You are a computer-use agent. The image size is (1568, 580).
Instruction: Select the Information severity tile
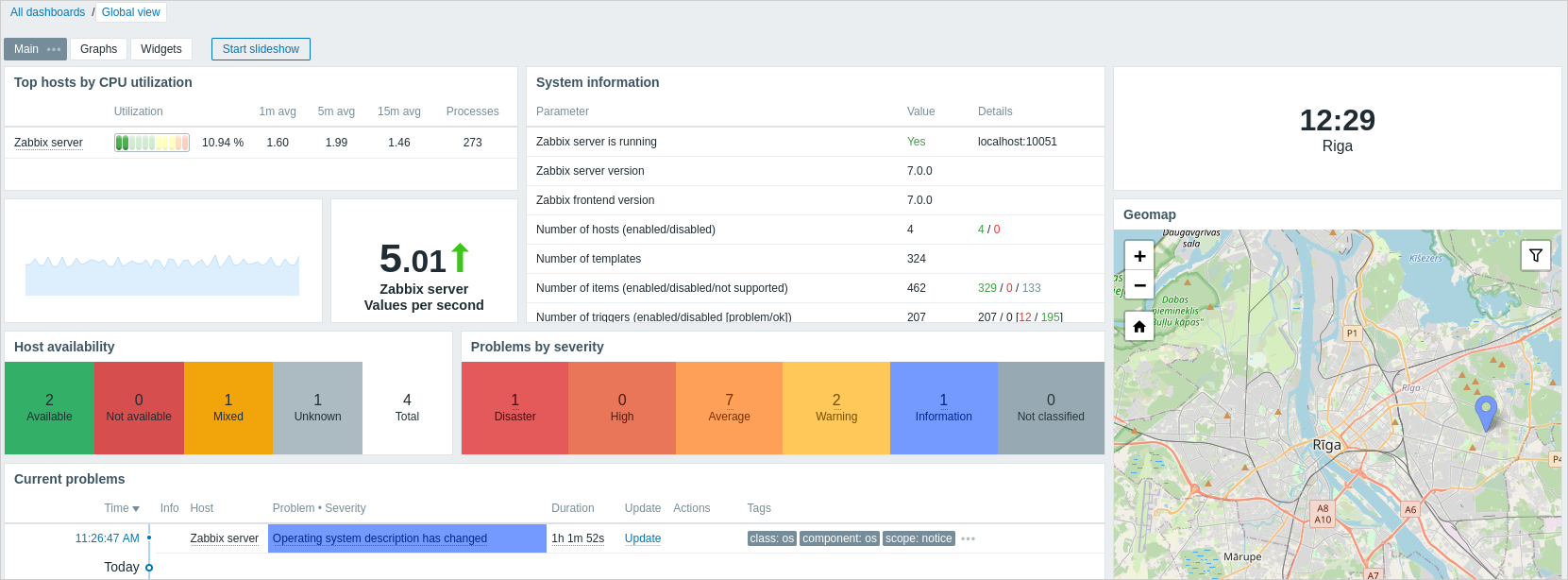point(944,408)
